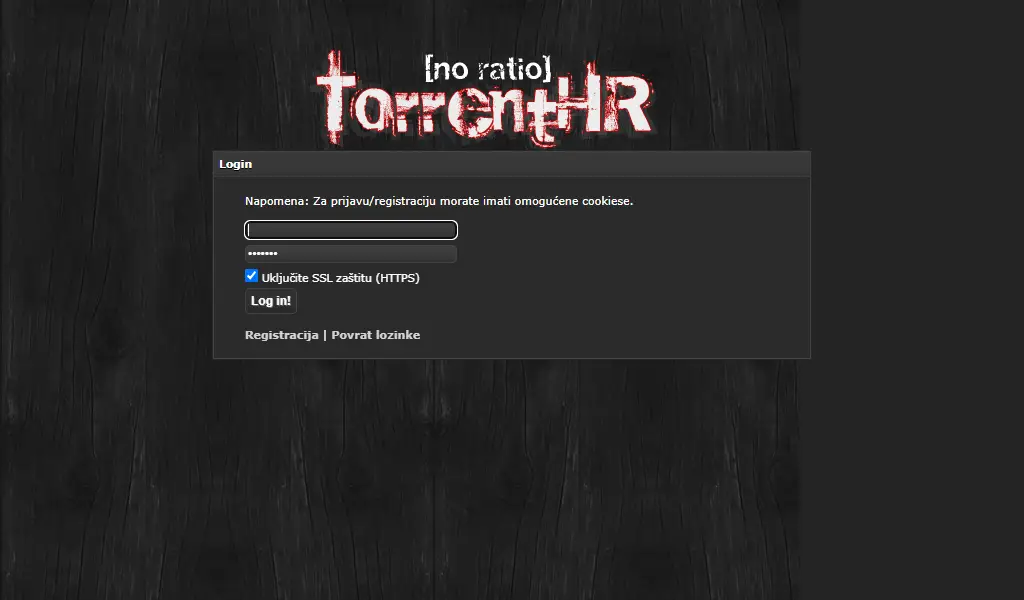Click the TorrentHR no ratio logo
The width and height of the screenshot is (1024, 600).
pyautogui.click(x=485, y=98)
